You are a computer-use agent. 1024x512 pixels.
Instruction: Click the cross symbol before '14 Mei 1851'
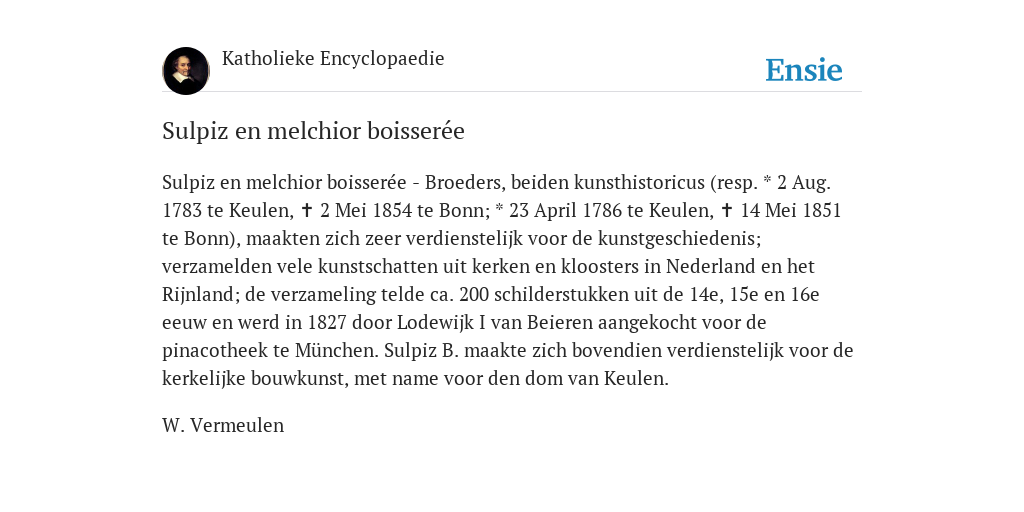click(x=726, y=211)
